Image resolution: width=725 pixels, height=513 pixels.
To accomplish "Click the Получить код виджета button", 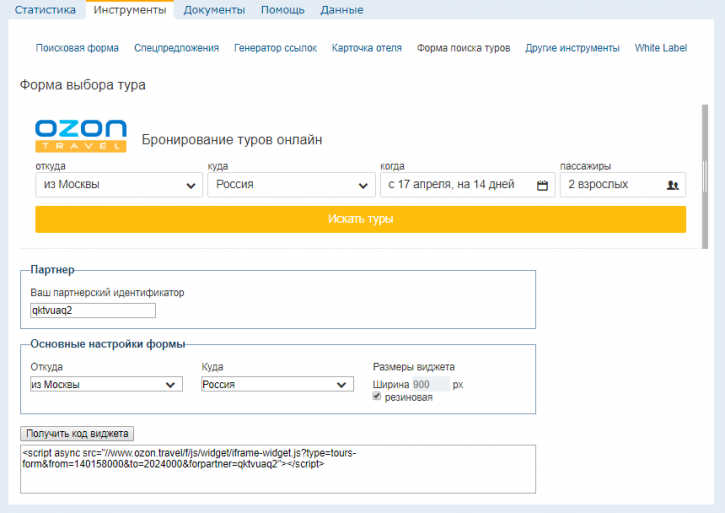I will (77, 433).
